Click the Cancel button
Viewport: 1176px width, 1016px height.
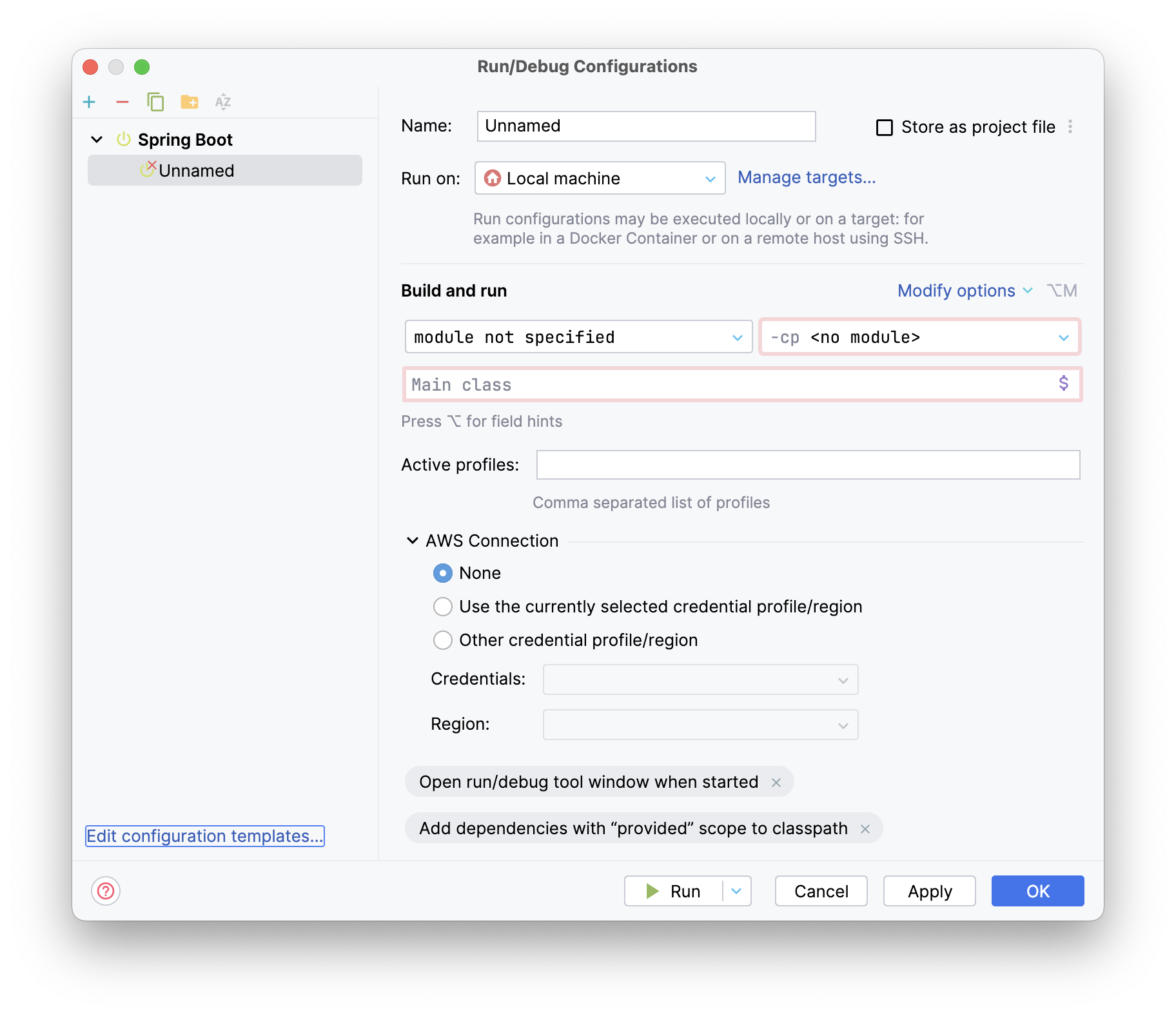(821, 891)
